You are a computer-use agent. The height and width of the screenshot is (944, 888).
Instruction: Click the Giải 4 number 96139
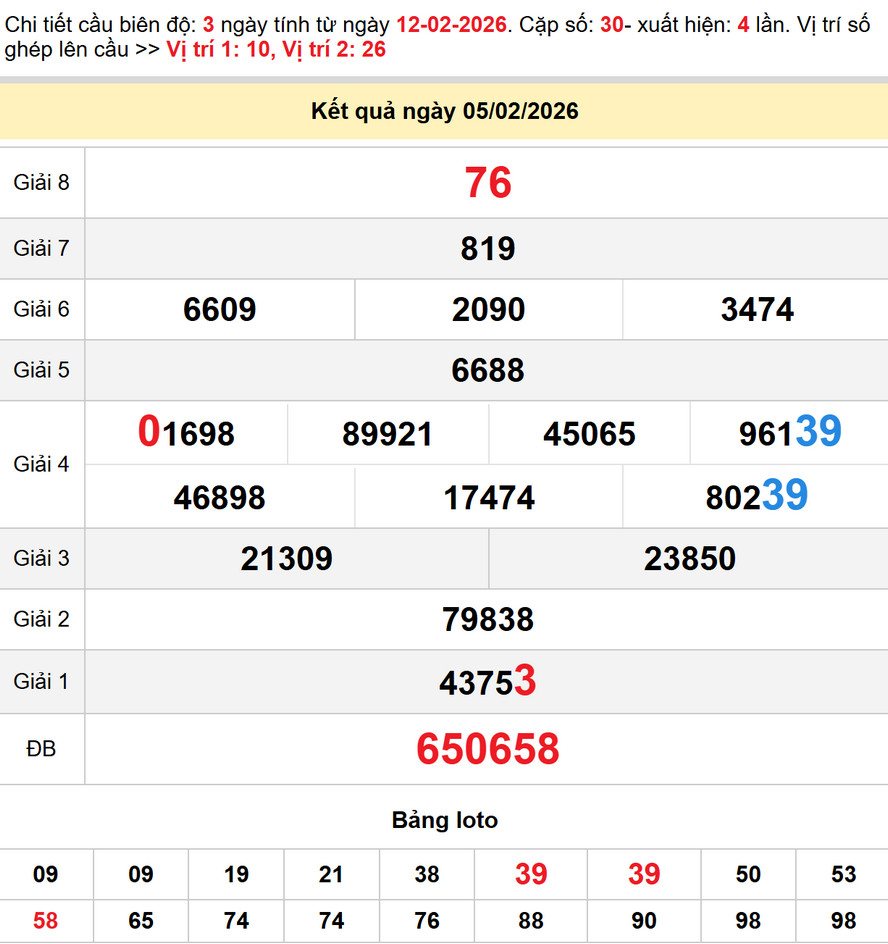pyautogui.click(x=790, y=432)
